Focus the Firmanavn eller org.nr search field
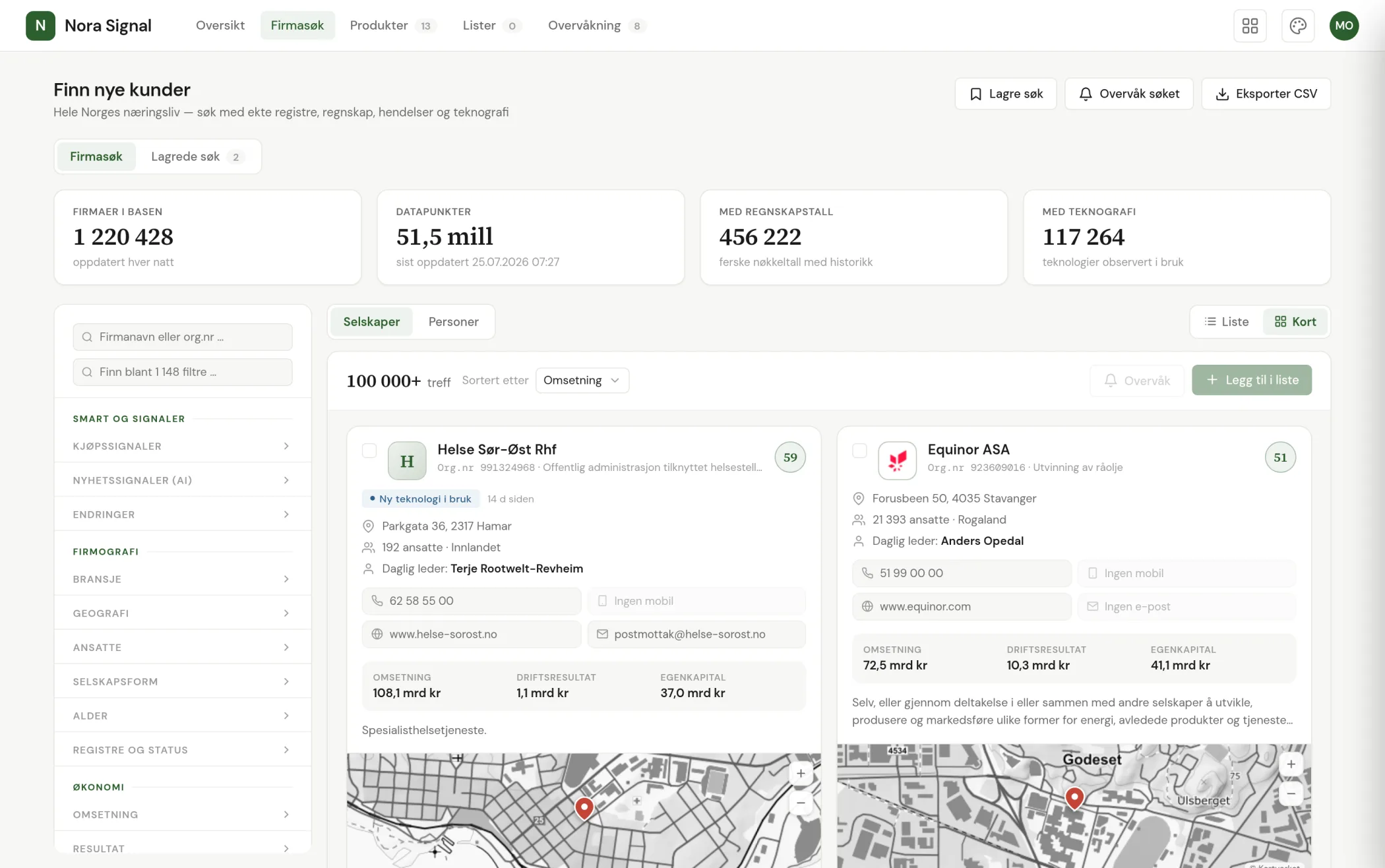The image size is (1385, 868). click(183, 337)
